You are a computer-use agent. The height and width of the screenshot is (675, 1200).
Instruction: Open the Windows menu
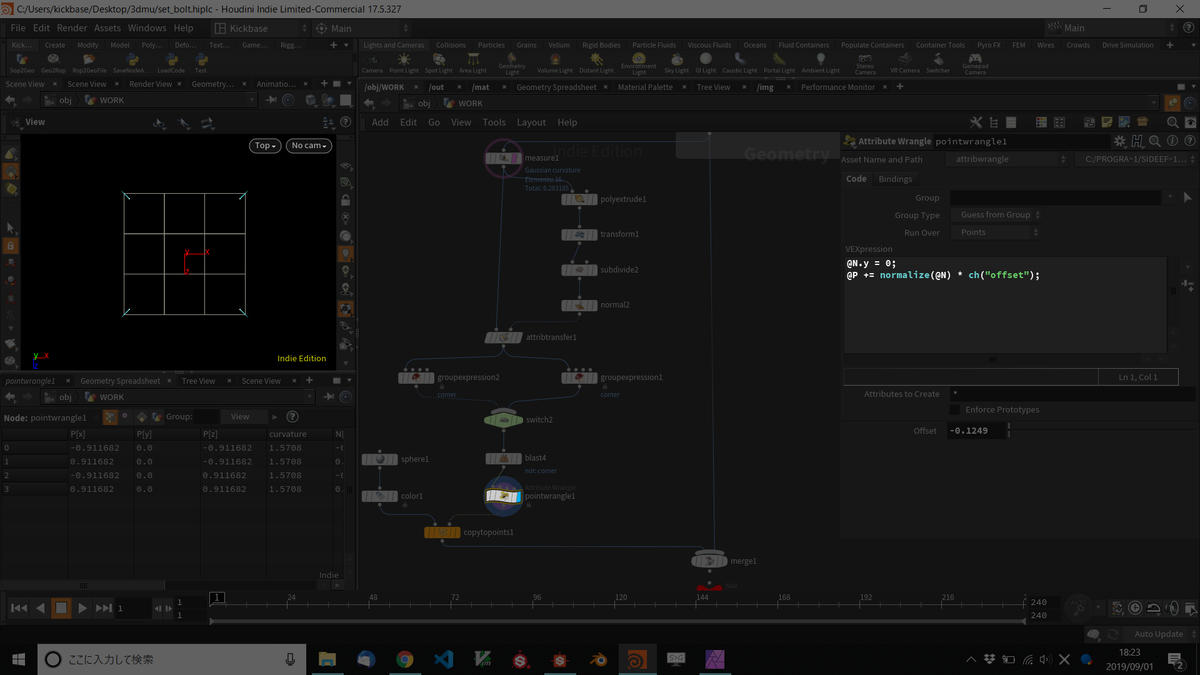pyautogui.click(x=147, y=28)
